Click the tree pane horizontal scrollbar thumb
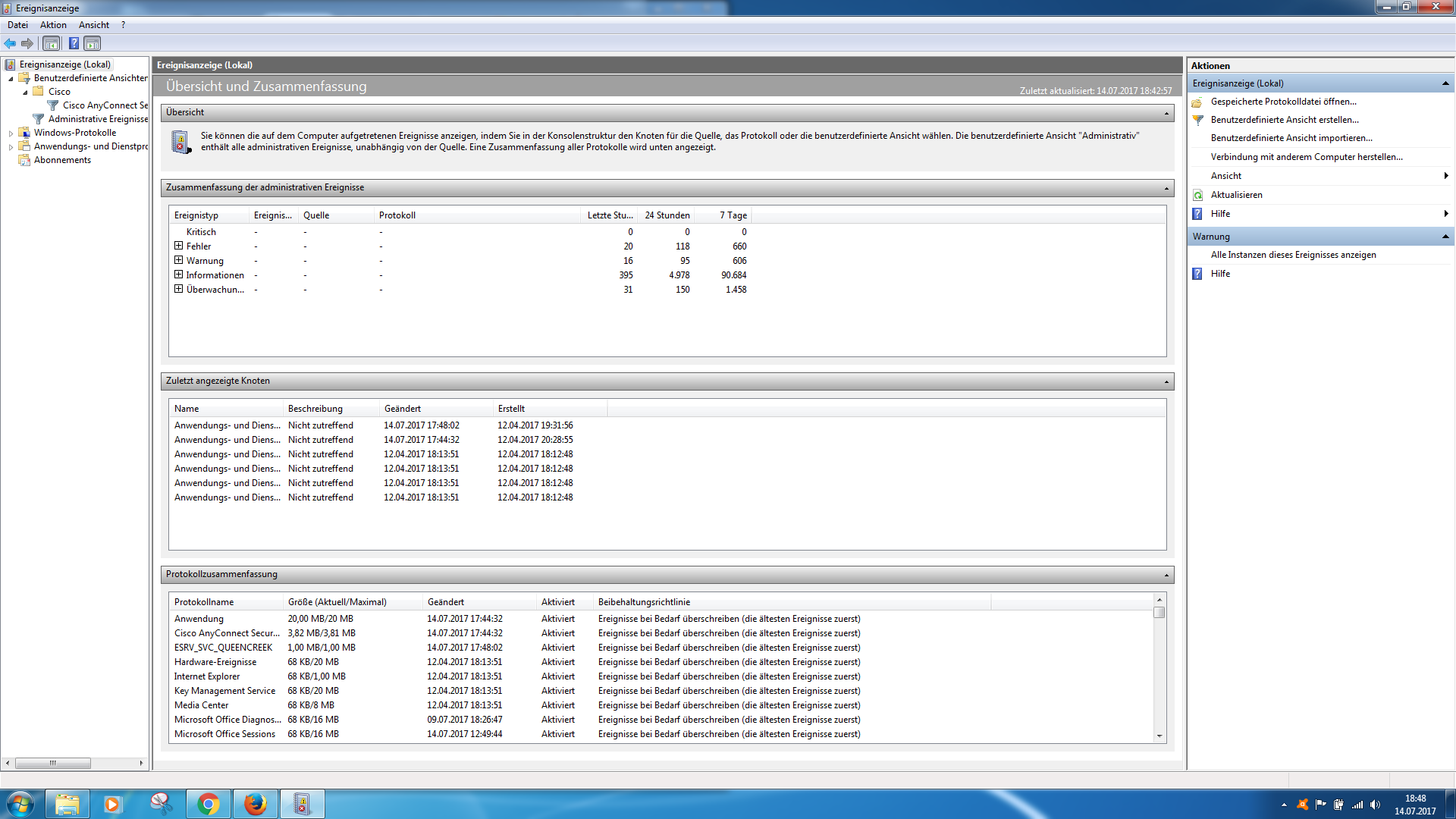 tap(53, 763)
